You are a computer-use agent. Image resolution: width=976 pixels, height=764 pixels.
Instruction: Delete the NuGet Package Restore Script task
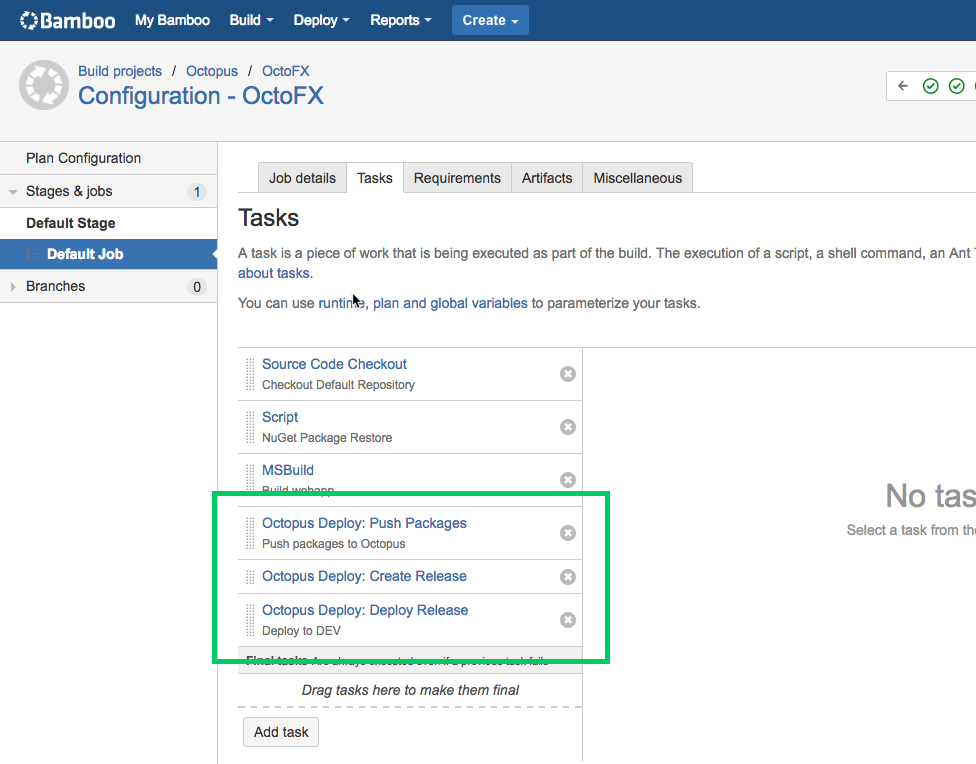[567, 427]
